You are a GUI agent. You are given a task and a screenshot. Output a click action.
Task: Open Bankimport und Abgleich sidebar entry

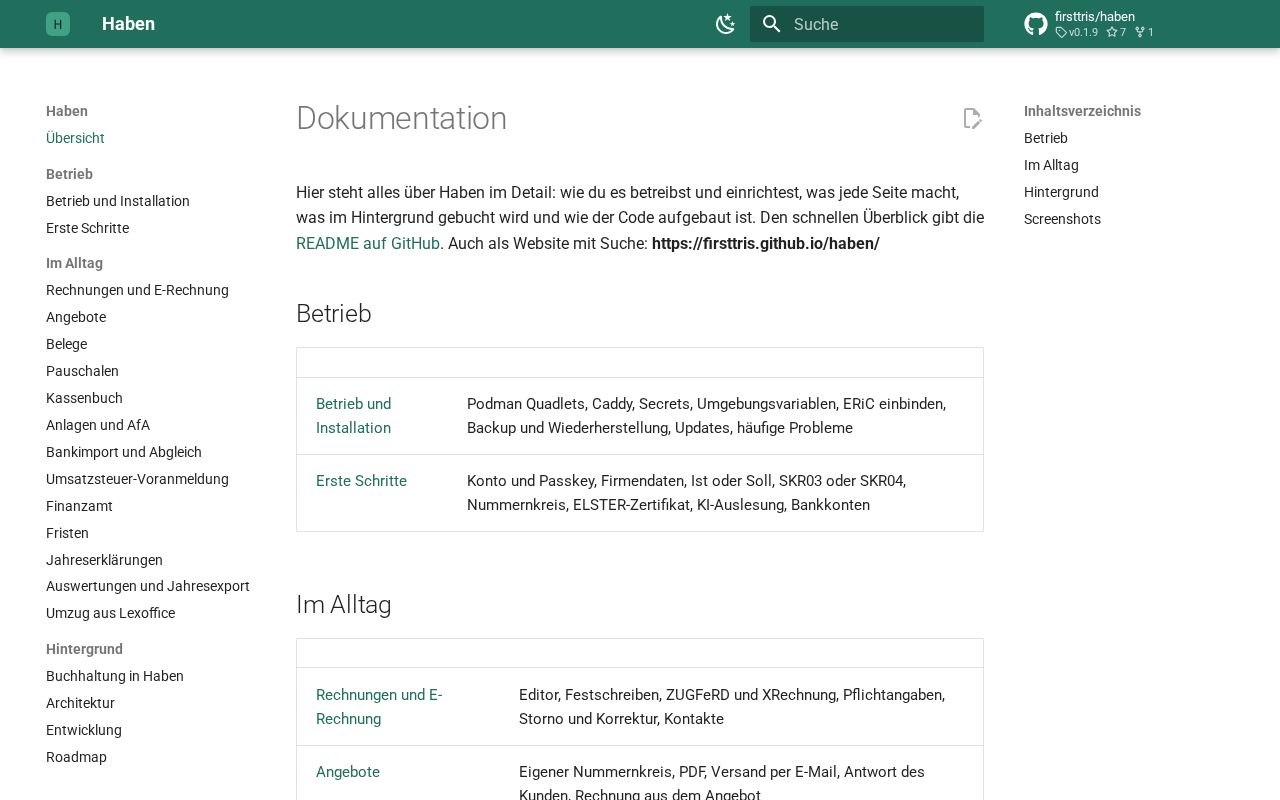pos(124,452)
